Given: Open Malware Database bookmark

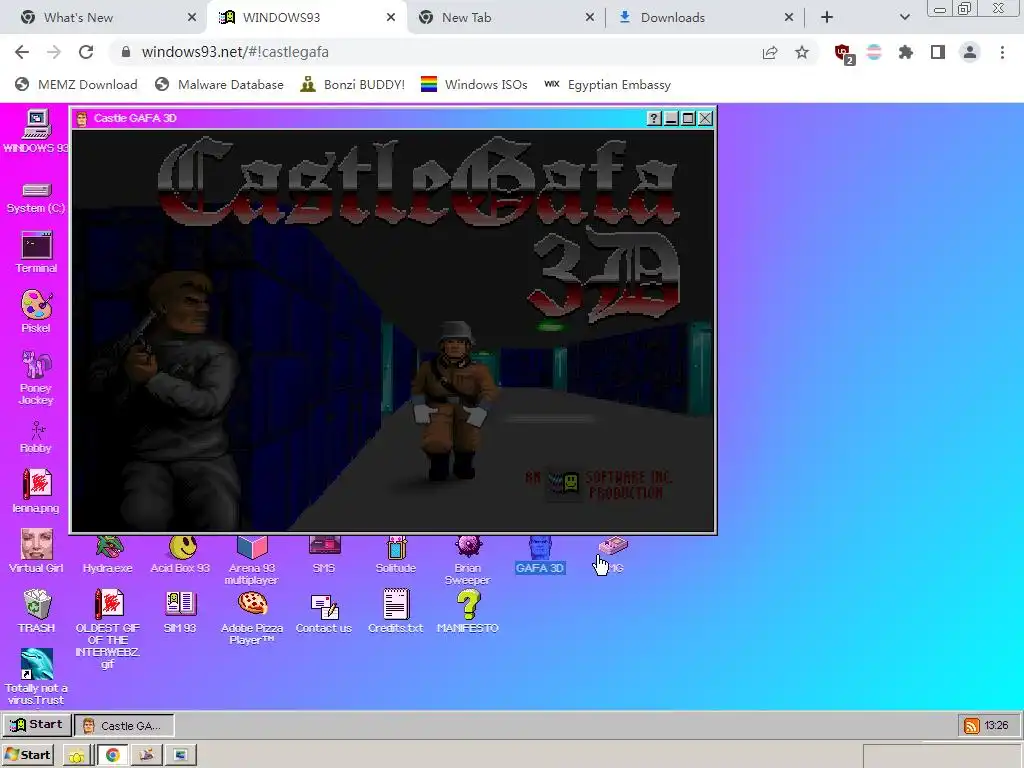Looking at the screenshot, I should coord(219,85).
